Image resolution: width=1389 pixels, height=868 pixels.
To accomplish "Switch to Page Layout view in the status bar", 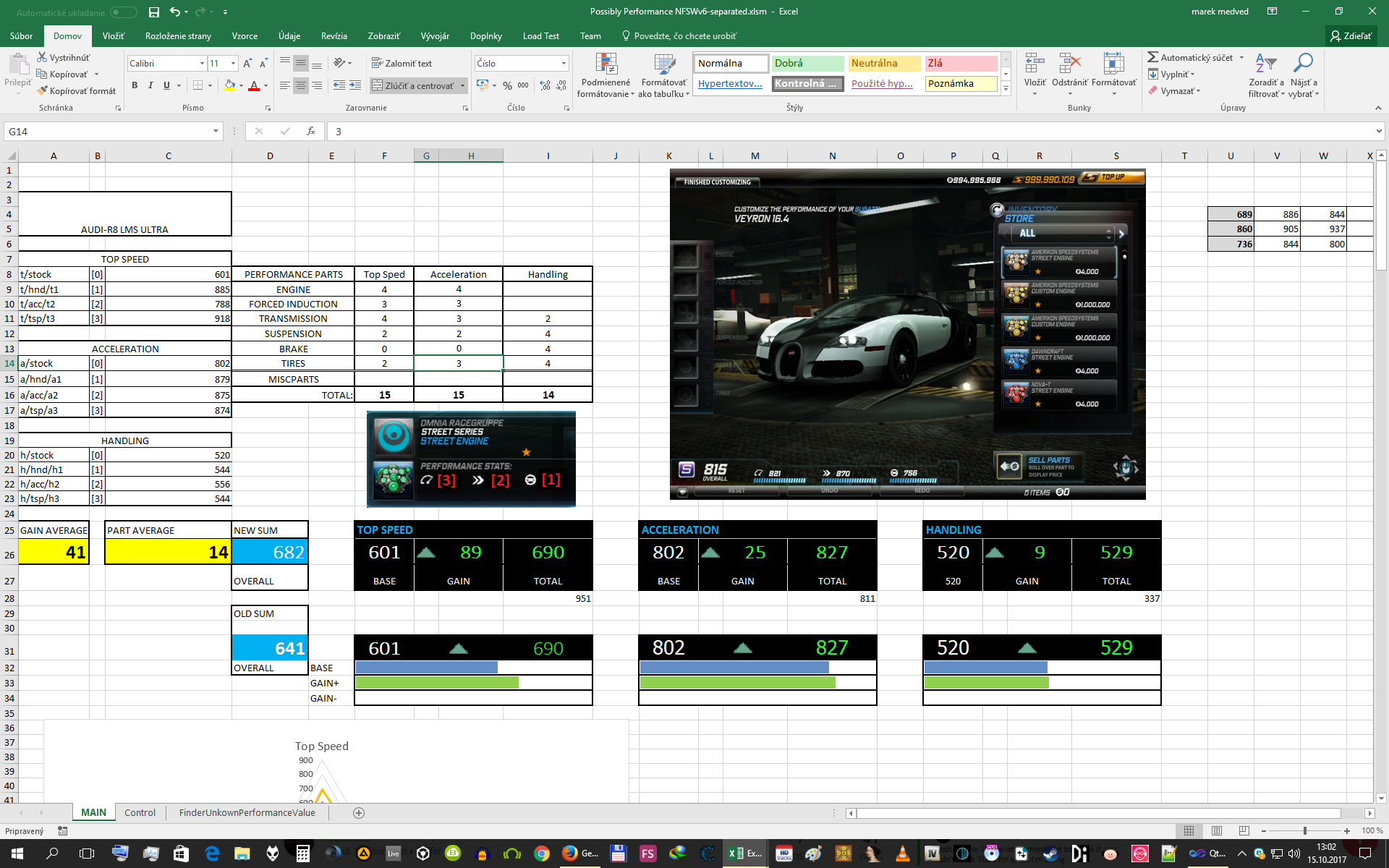I will [1217, 831].
